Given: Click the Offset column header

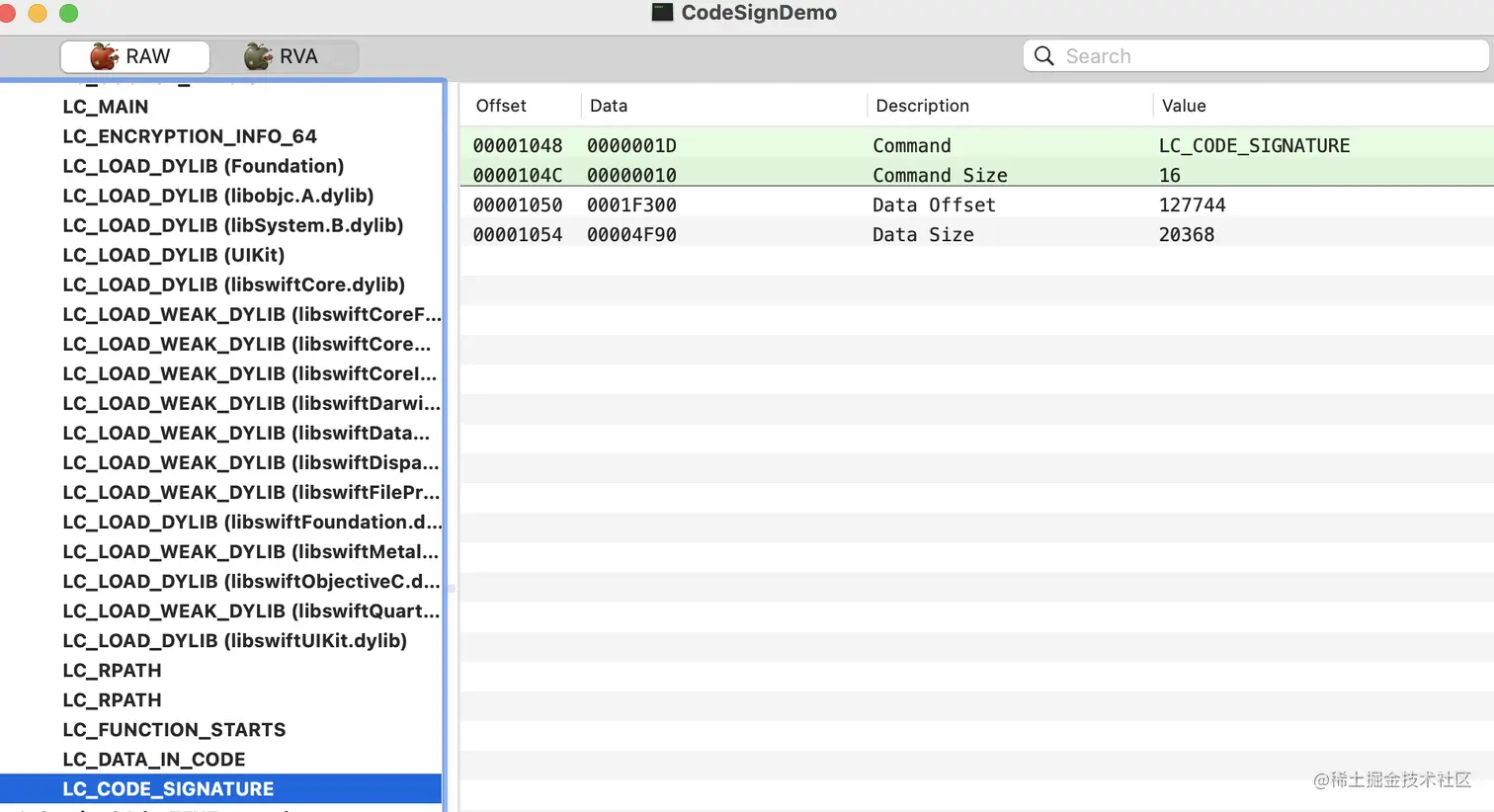Looking at the screenshot, I should coord(501,106).
